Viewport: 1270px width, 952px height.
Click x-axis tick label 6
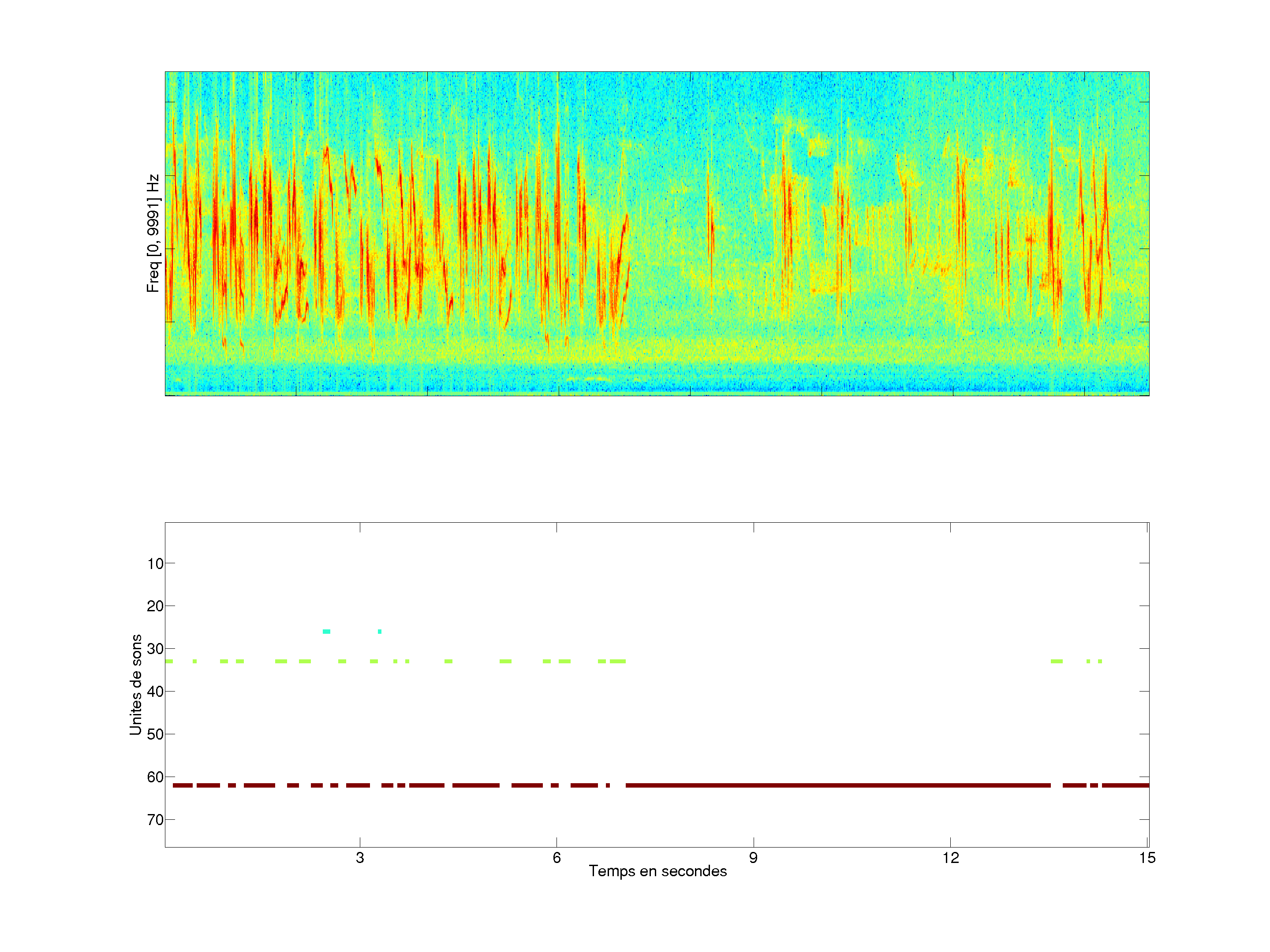(557, 858)
